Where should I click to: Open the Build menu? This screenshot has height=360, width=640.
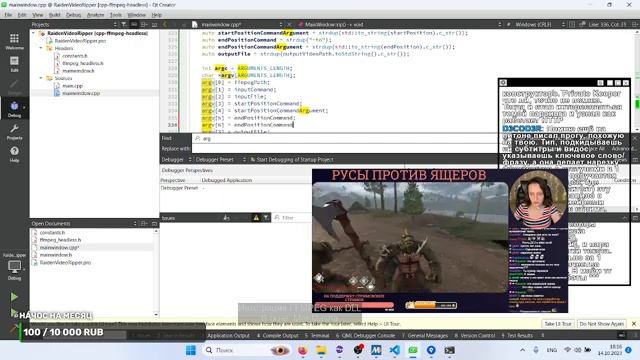coord(55,15)
